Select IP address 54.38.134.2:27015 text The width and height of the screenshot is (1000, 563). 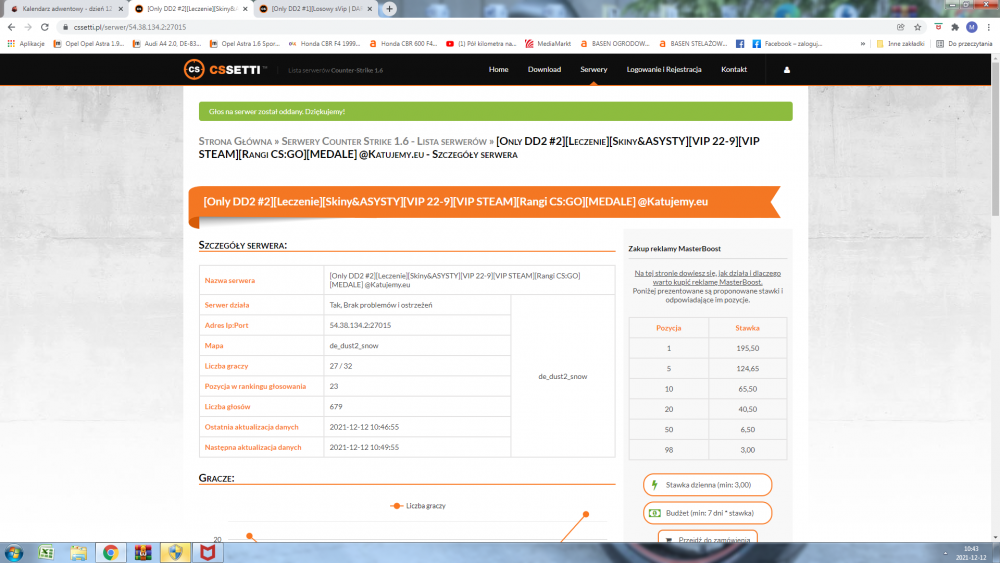coord(360,325)
